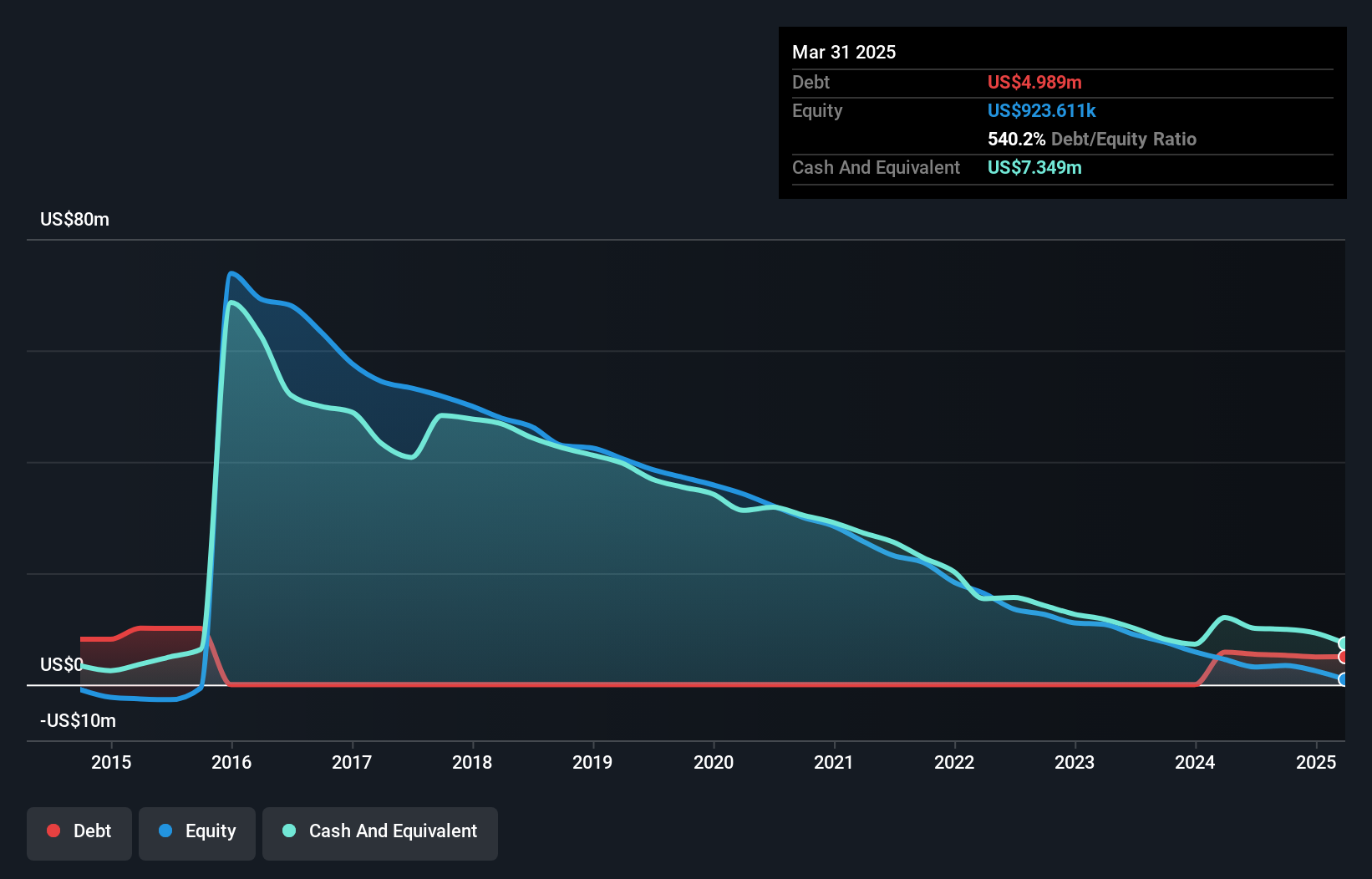Toggle the Equity series legend button

coord(197,833)
